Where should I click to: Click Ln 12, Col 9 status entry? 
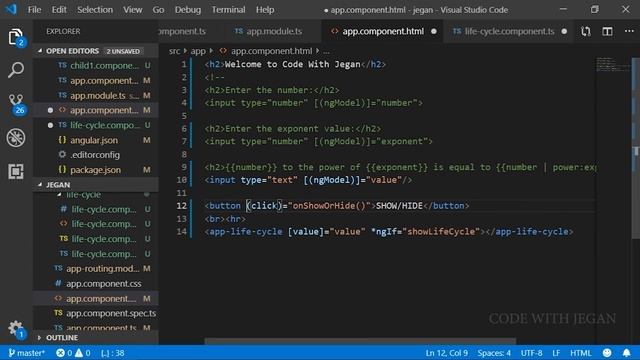447,353
